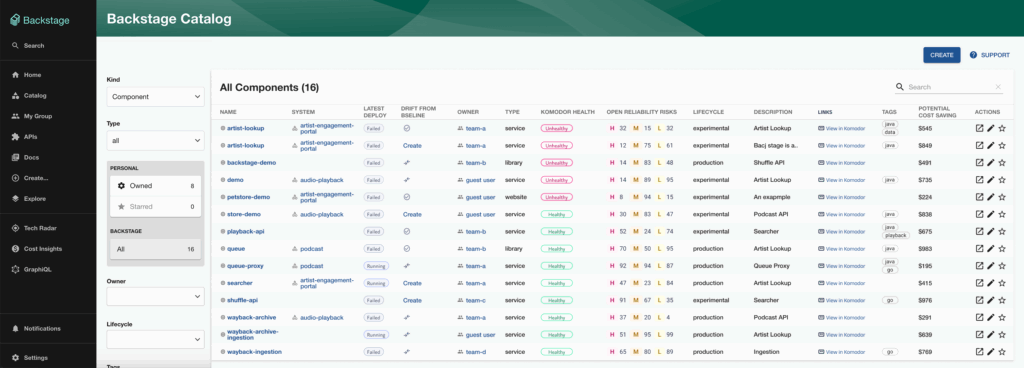Open the Docs sidebar icon
The image size is (1024, 368).
[15, 157]
